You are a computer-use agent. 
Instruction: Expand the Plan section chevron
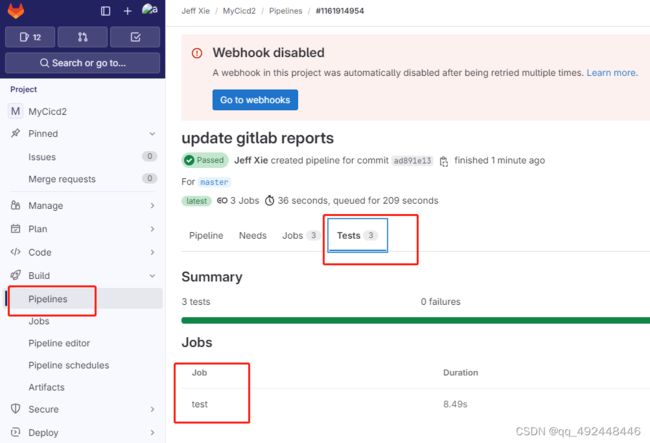[x=152, y=229]
